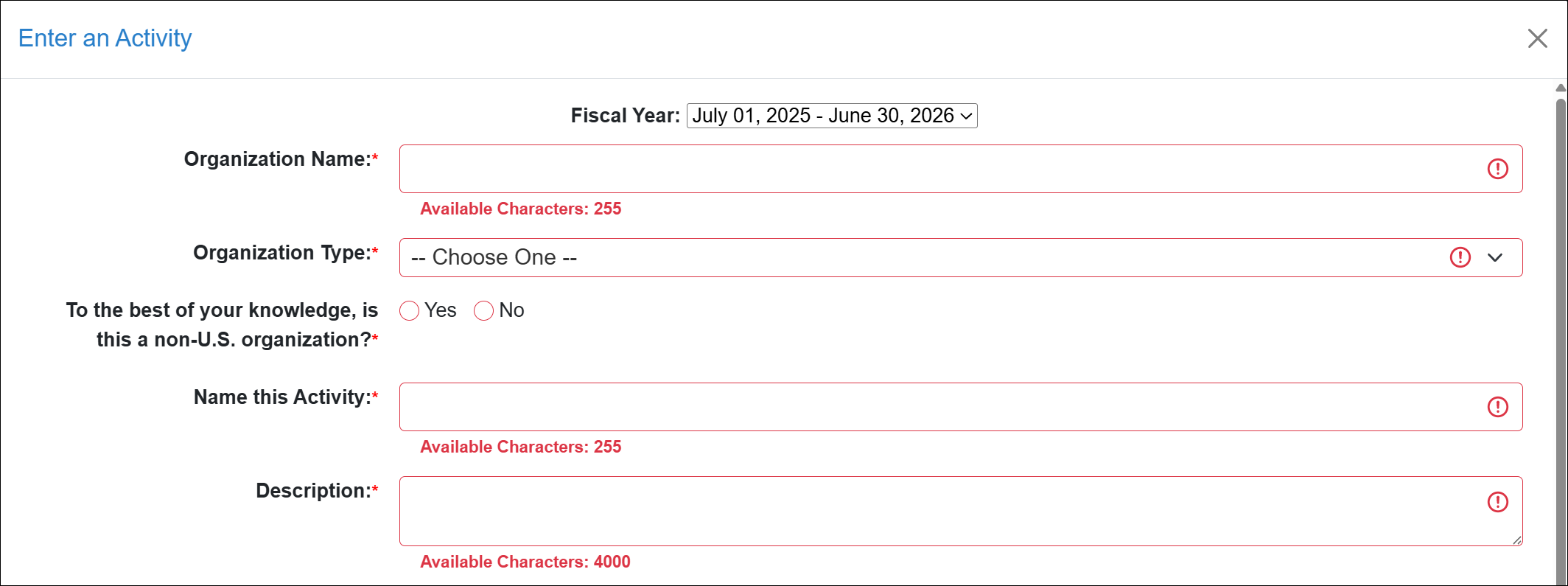
Task: Click the Description field error icon
Action: [x=1497, y=502]
